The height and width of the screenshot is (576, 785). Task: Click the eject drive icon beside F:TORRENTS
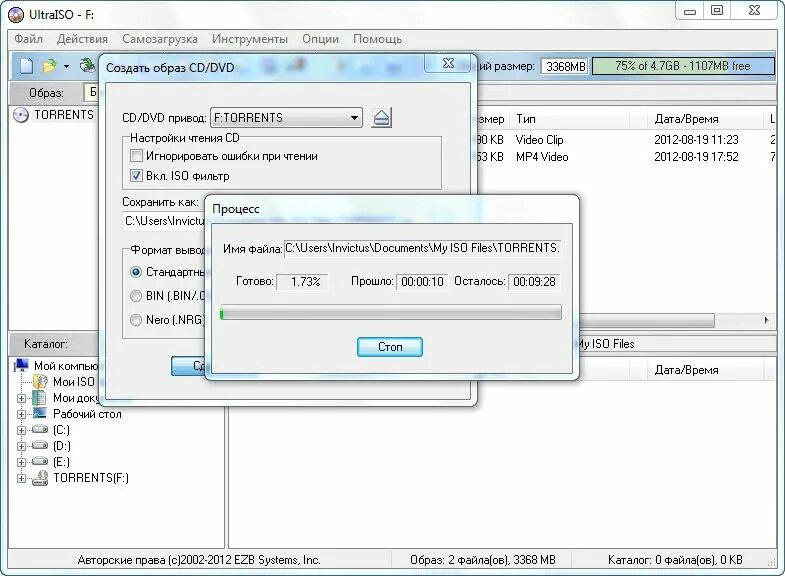(381, 118)
